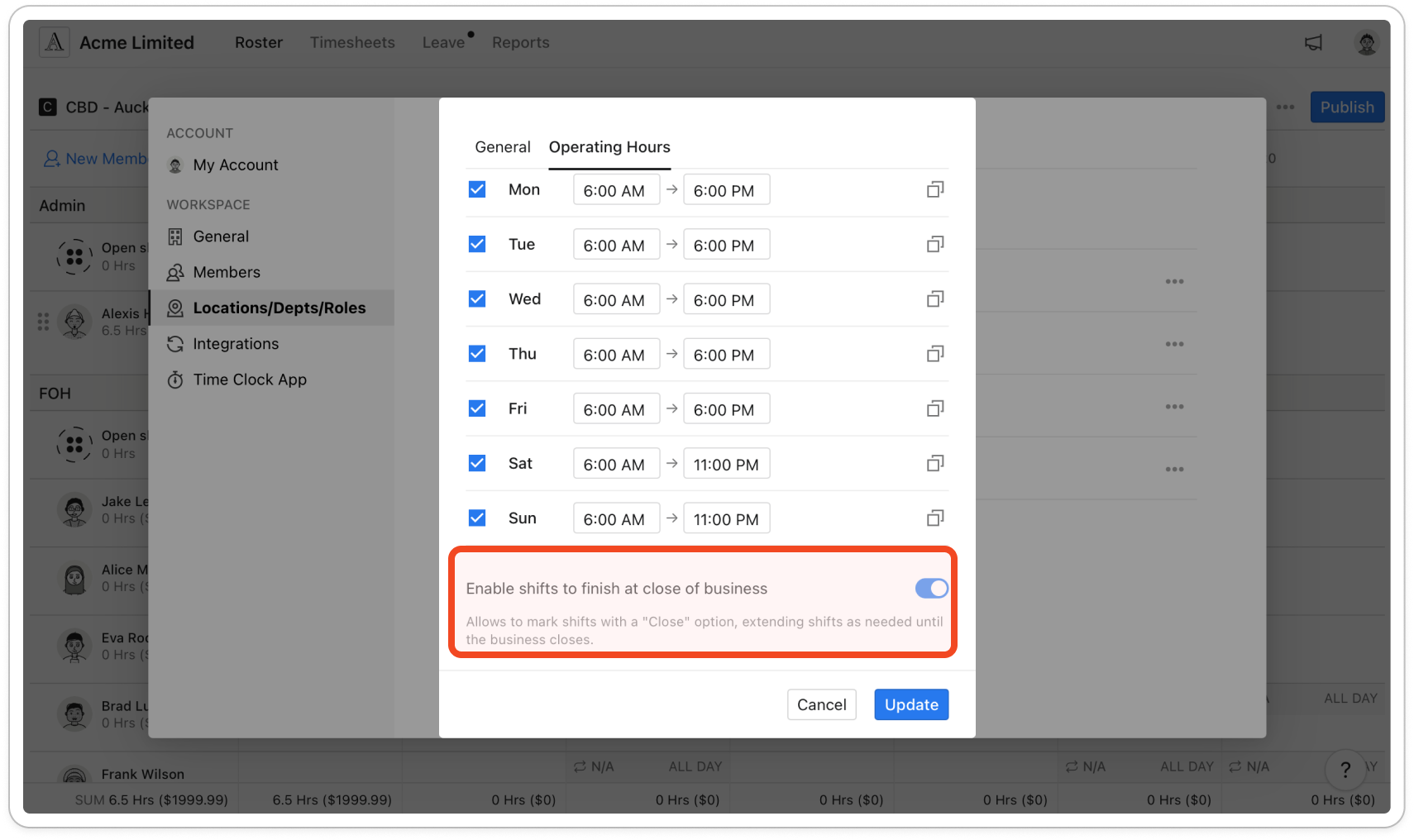Open Timesheets in the top navigation
The image size is (1414, 840).
(x=352, y=42)
